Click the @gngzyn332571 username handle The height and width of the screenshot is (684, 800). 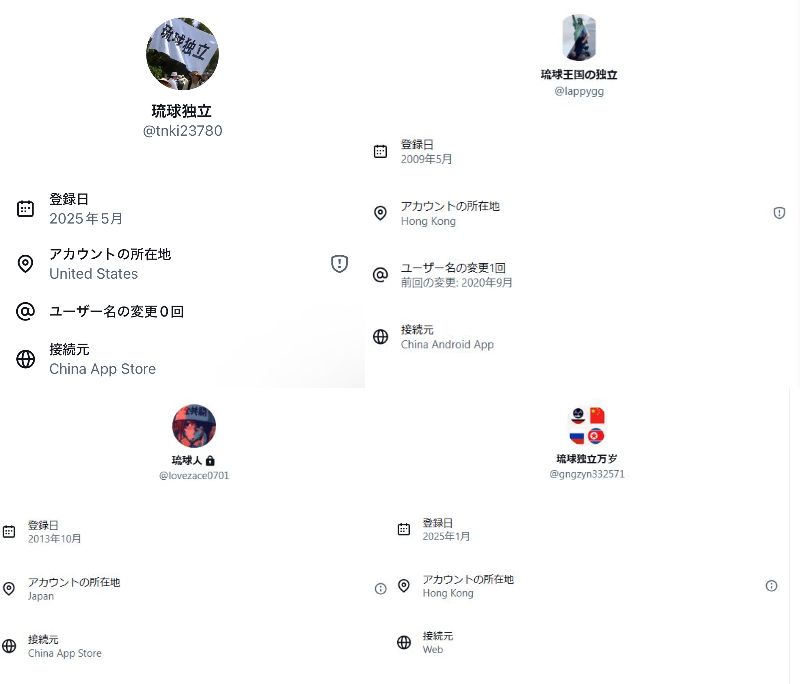tap(587, 474)
